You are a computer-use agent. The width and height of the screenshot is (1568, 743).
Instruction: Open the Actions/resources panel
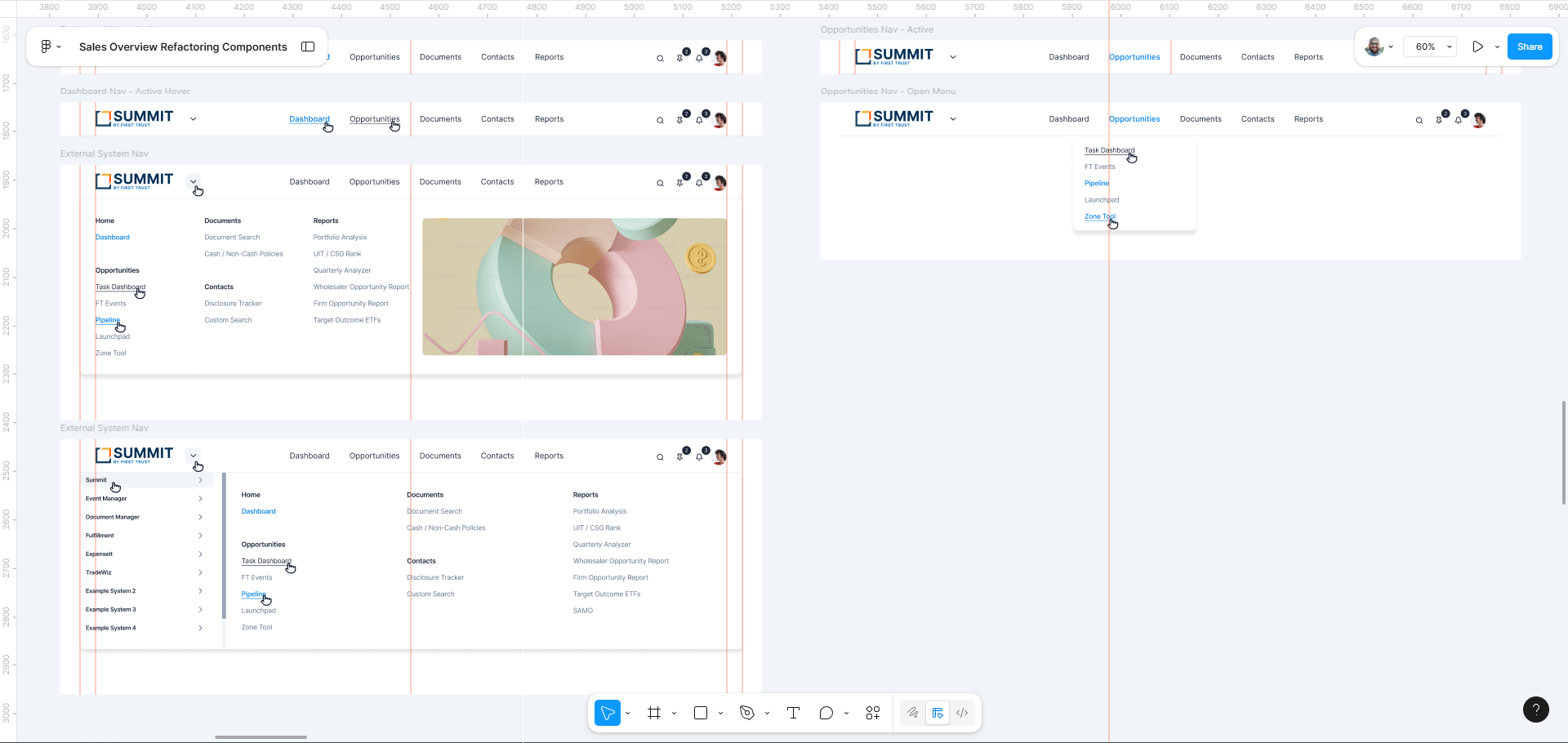(x=872, y=713)
